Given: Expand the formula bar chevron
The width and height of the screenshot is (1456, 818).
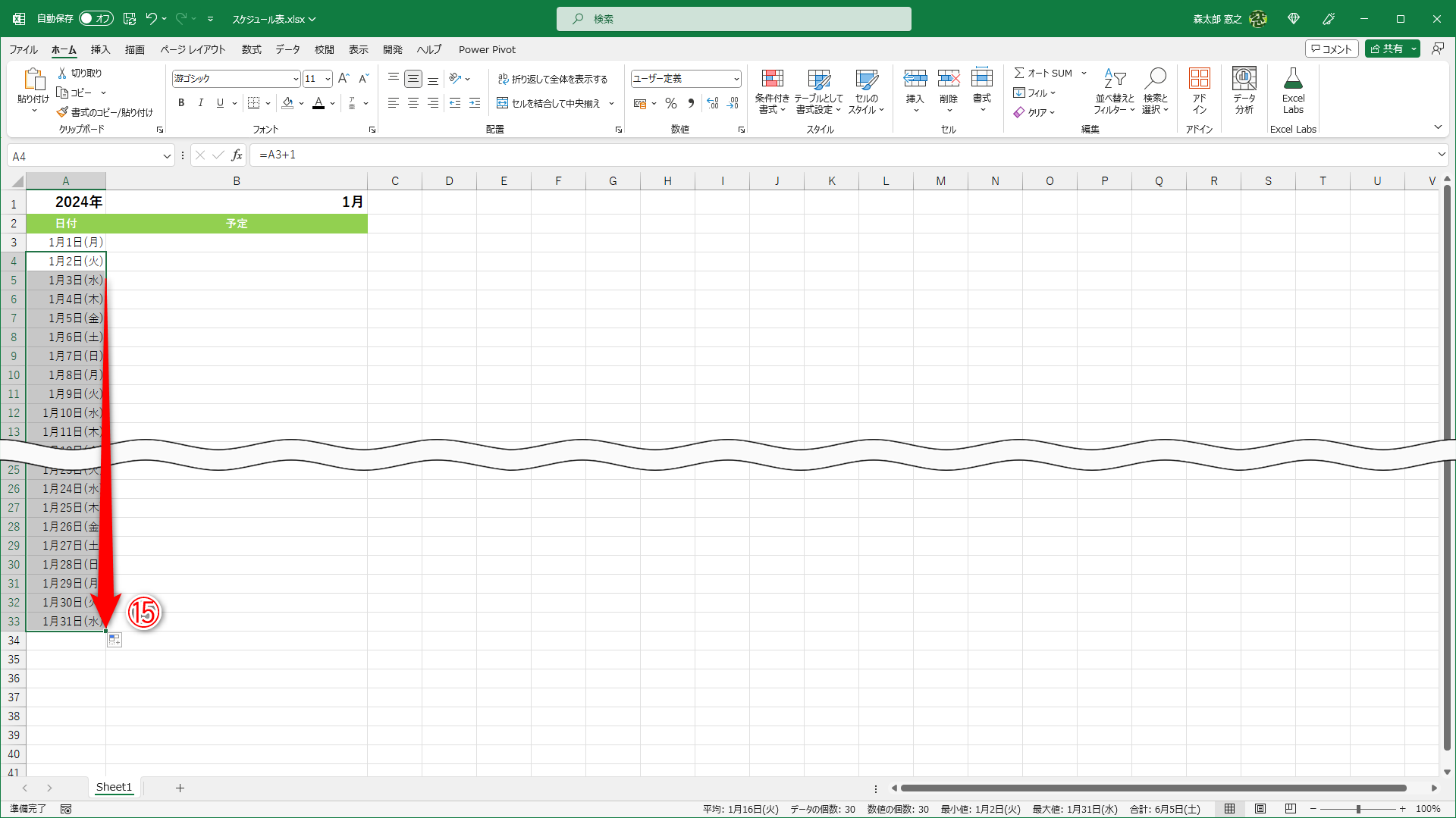Looking at the screenshot, I should pos(1442,155).
